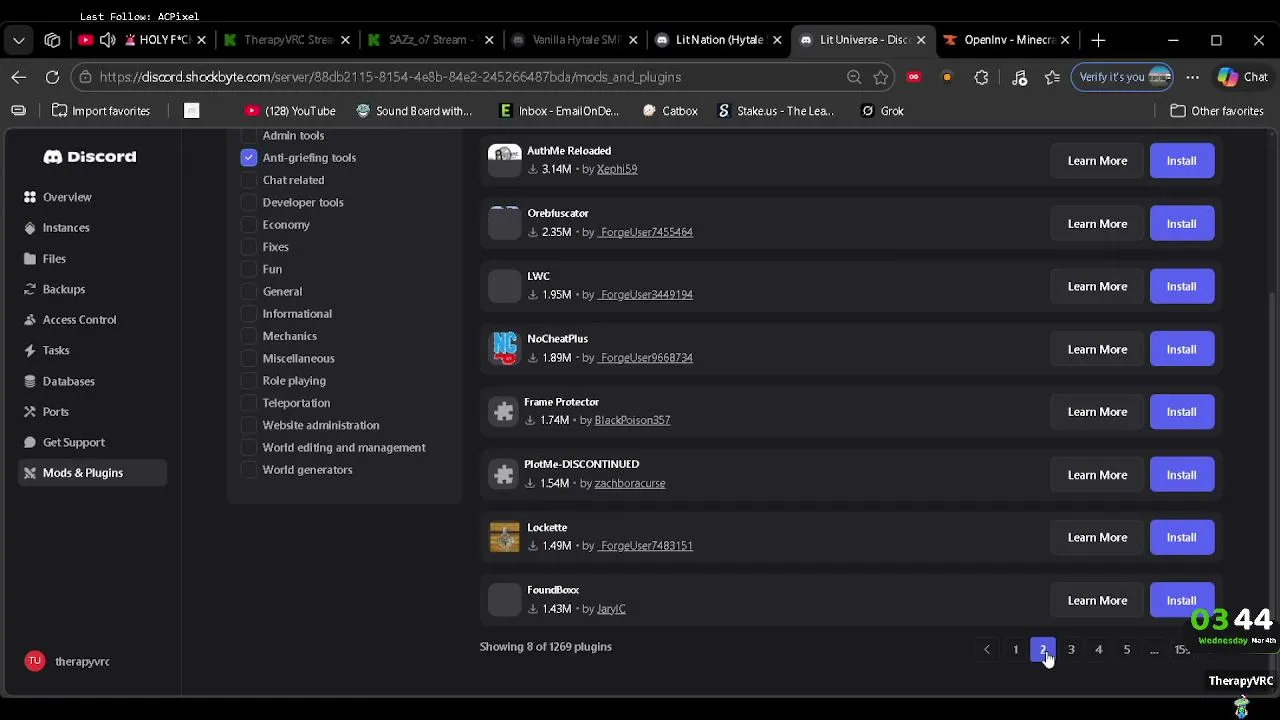
Task: Check the Teleportation checkbox
Action: click(x=249, y=403)
